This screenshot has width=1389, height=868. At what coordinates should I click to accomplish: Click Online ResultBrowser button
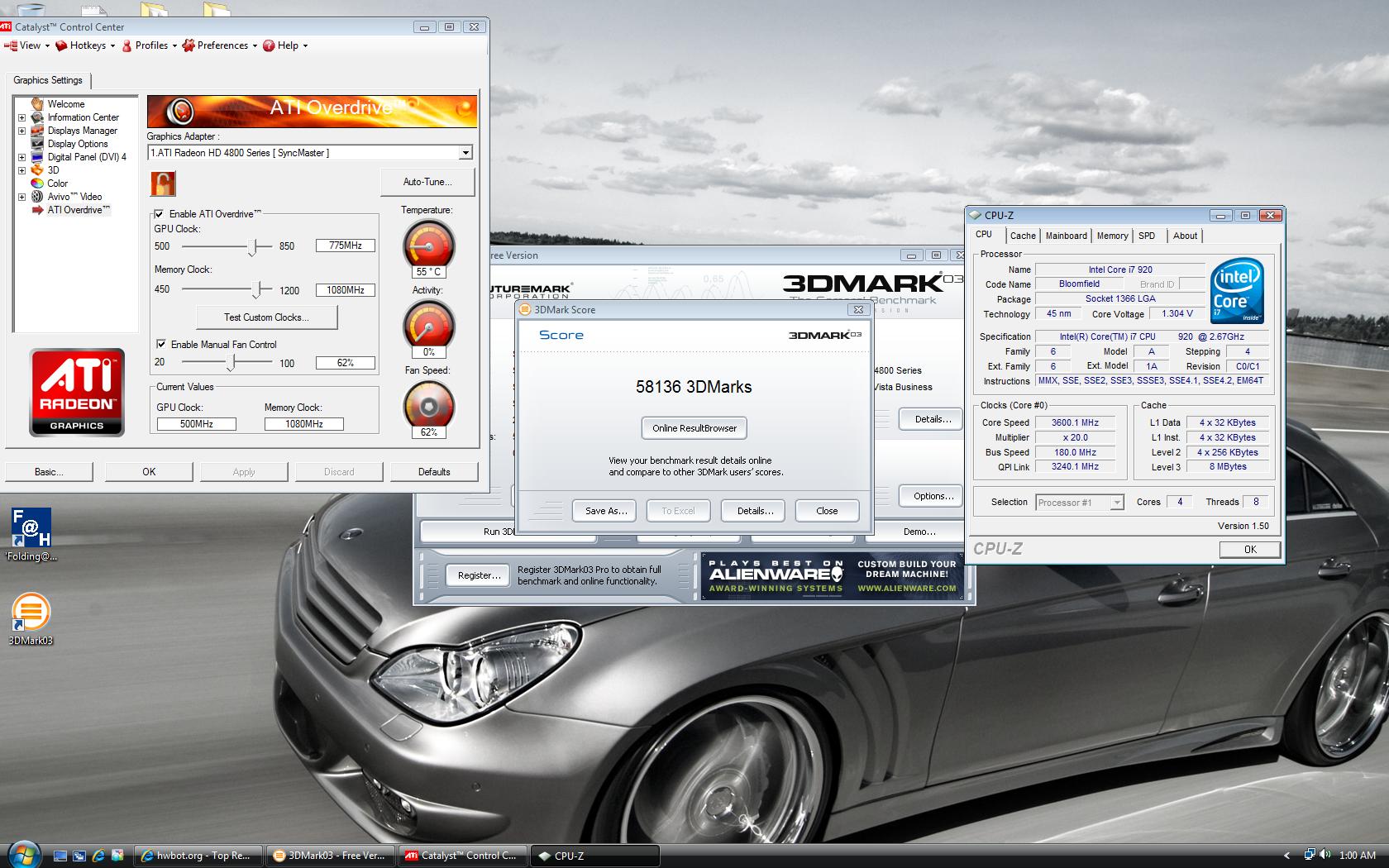click(694, 428)
